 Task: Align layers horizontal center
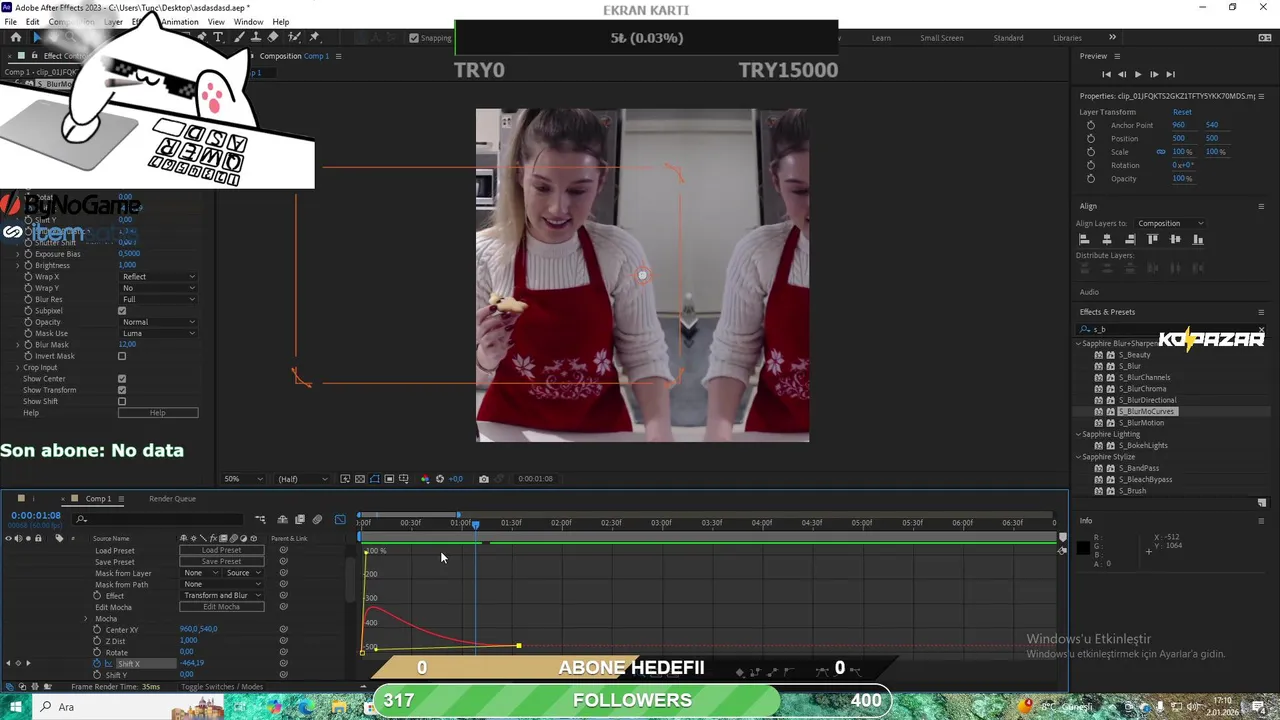(x=1107, y=239)
